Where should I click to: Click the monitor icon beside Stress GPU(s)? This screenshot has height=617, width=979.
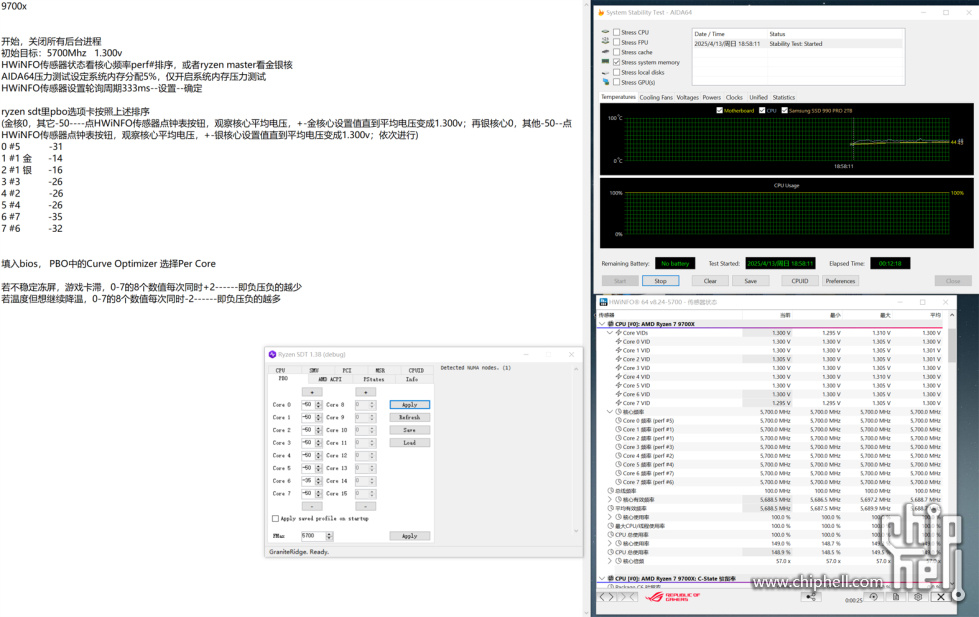605,82
